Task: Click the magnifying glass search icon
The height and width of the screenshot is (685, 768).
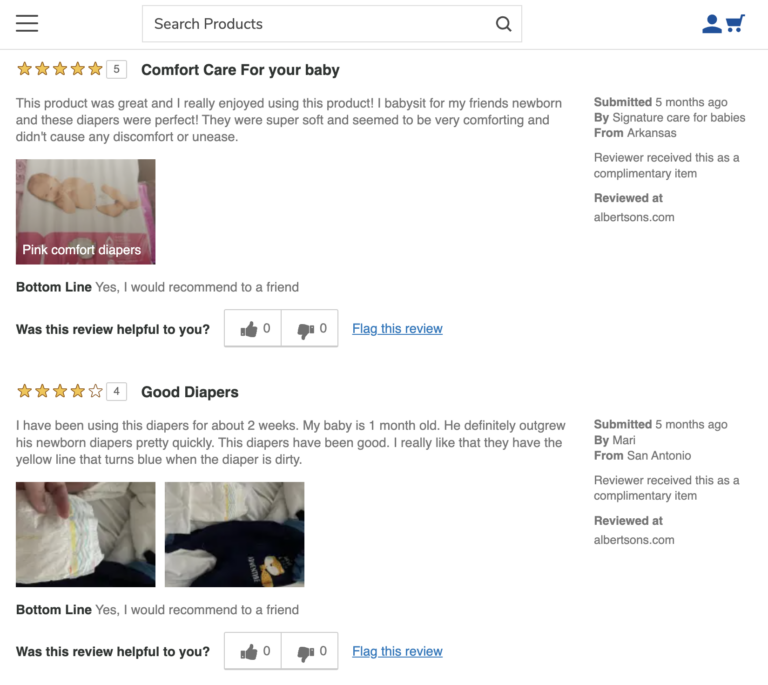Action: coord(503,24)
